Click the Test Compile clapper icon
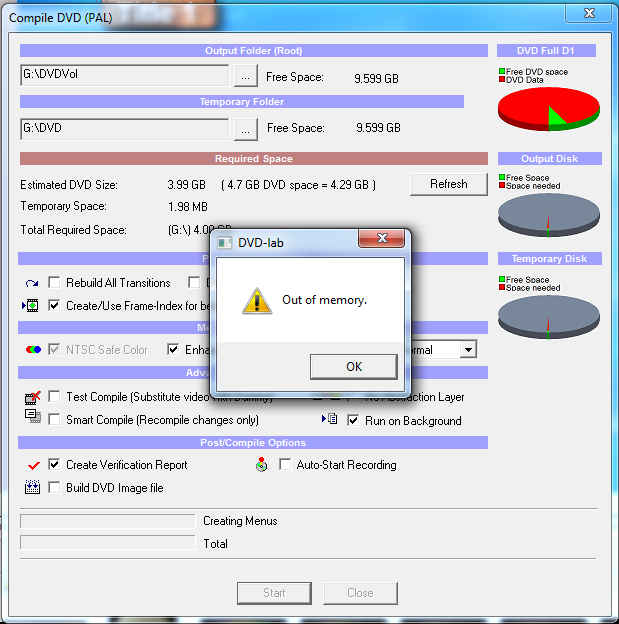Screen dimensions: 619x624 coord(33,398)
